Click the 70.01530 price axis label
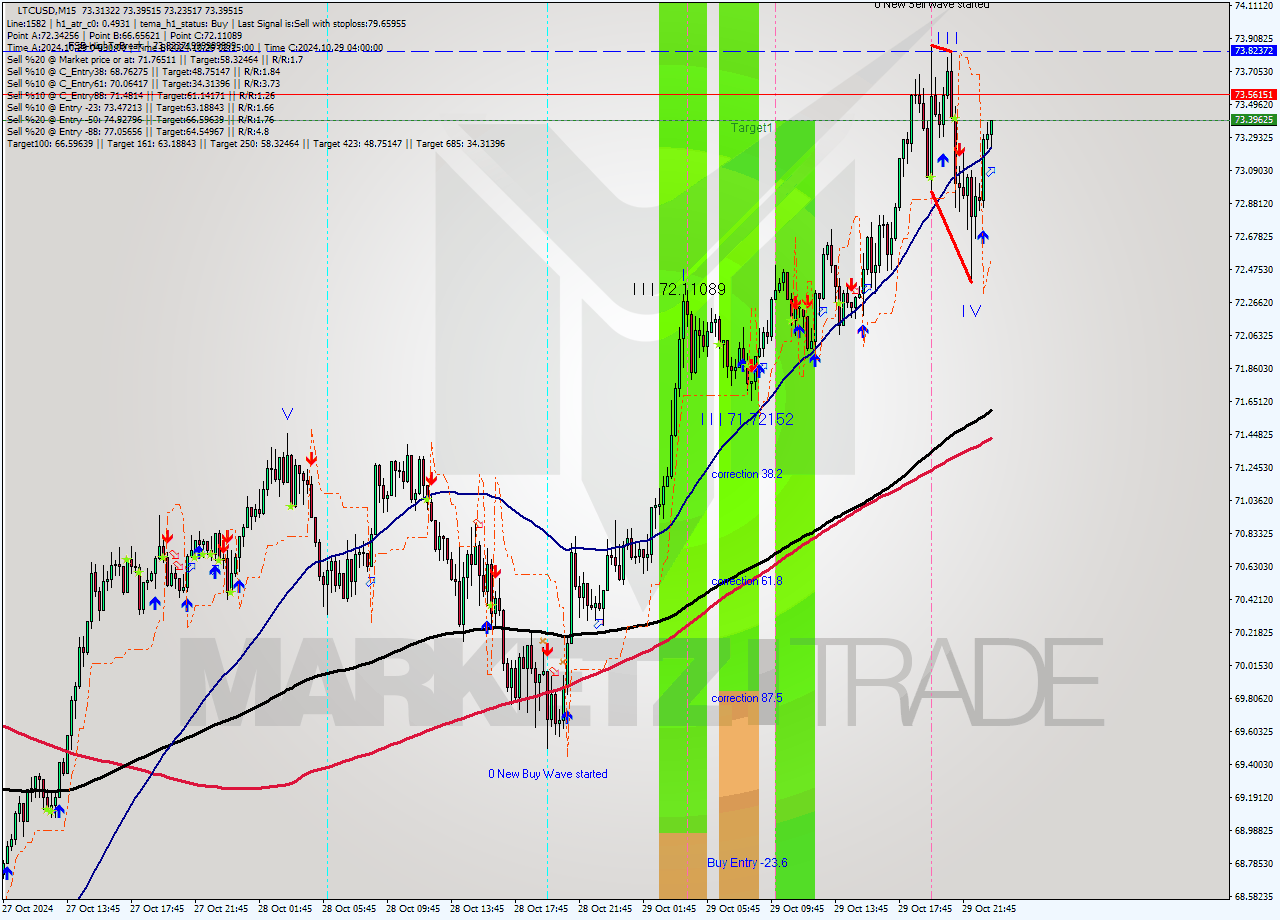1280x920 pixels. [1253, 665]
